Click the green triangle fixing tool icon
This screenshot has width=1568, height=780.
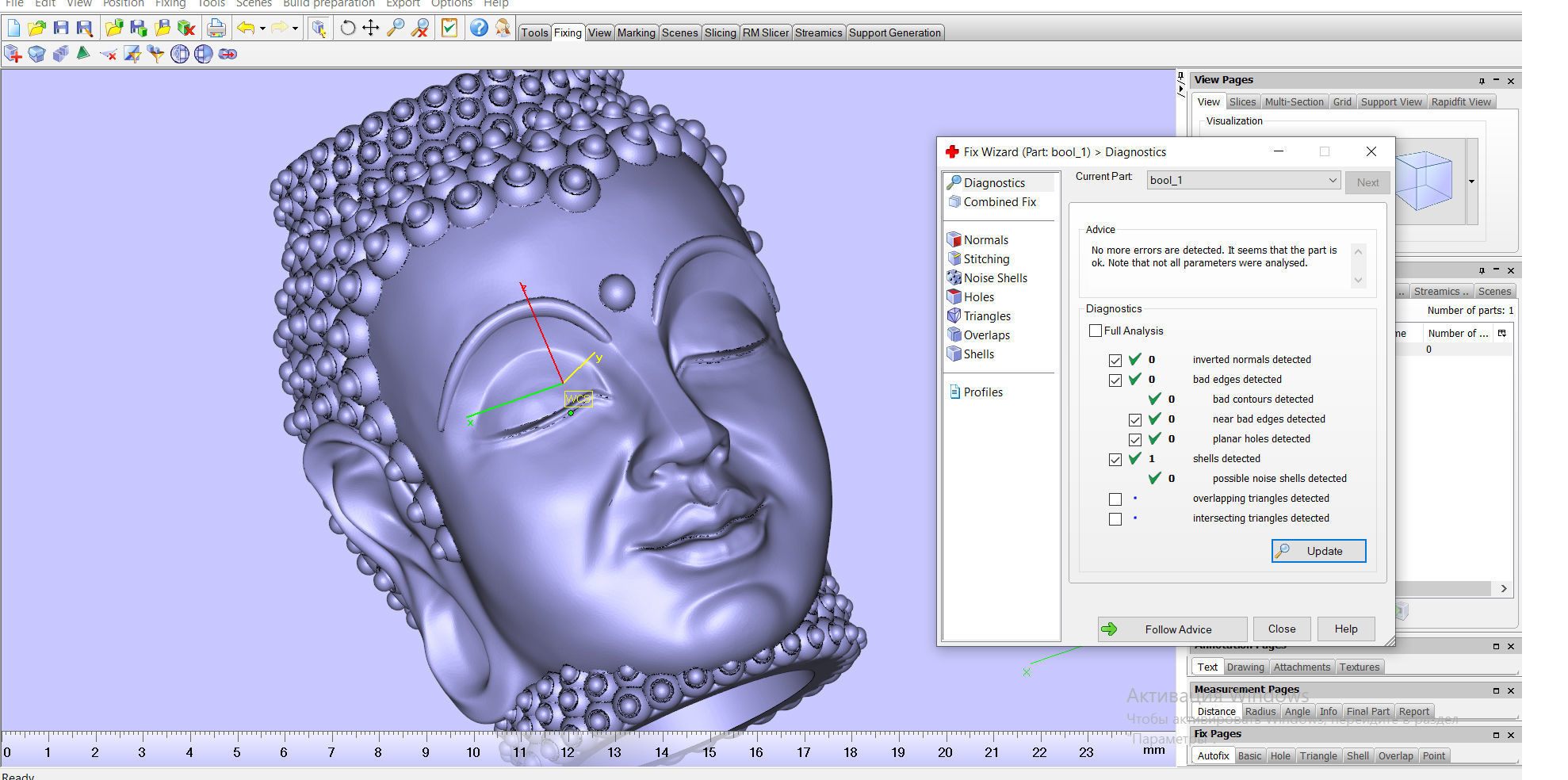(83, 54)
